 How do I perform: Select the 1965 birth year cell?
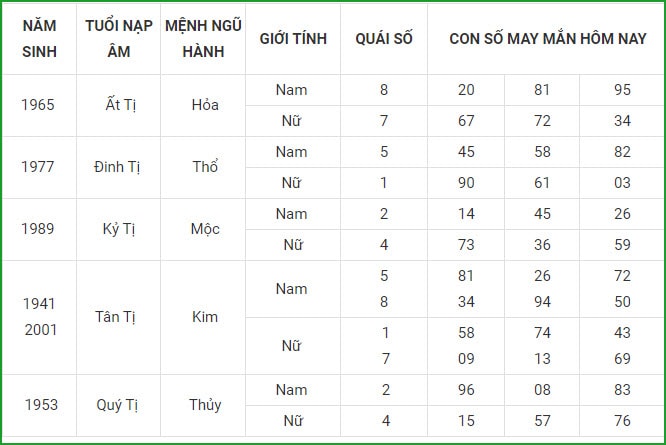point(38,105)
